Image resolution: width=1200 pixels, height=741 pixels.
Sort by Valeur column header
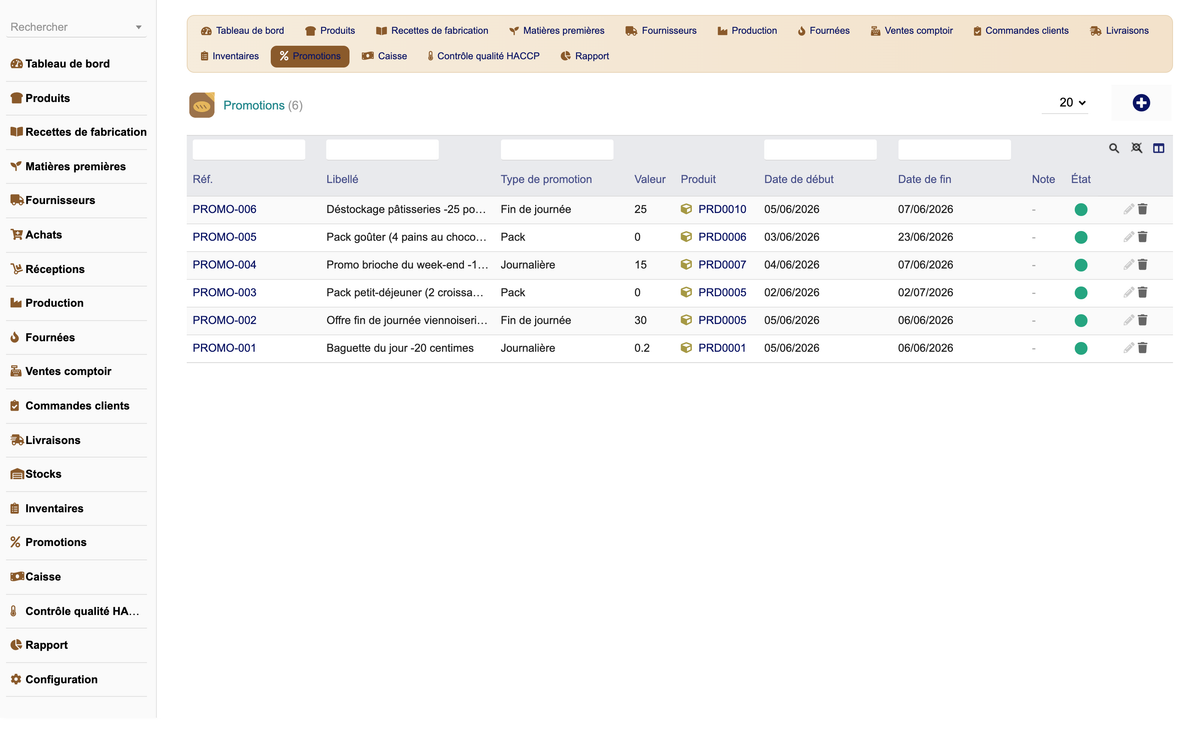pyautogui.click(x=650, y=179)
